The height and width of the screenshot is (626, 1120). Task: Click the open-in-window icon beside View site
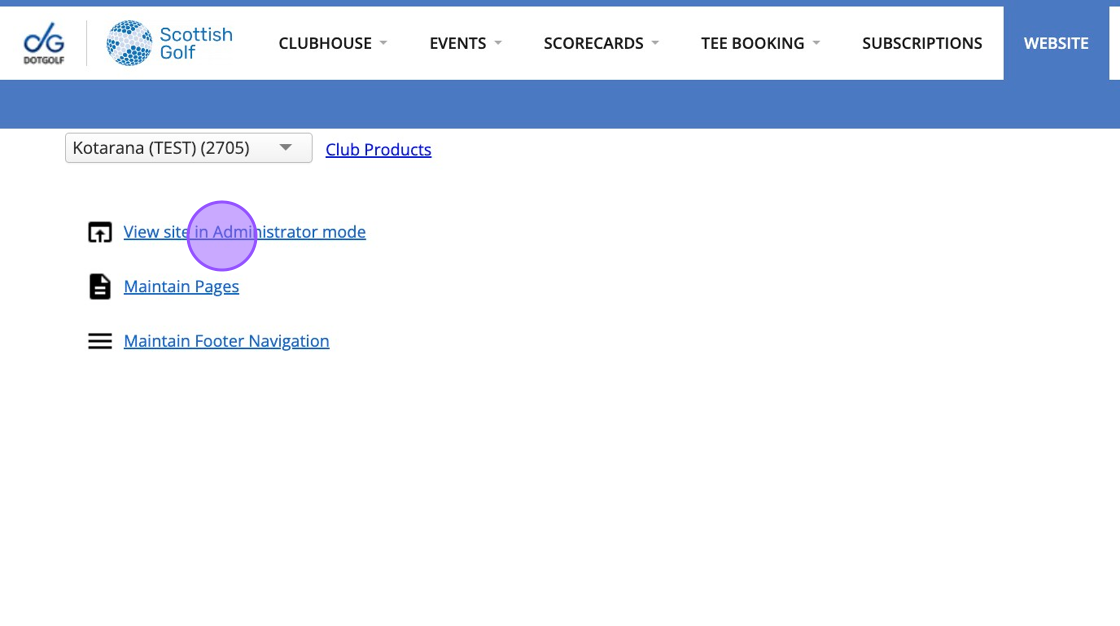[x=100, y=232]
